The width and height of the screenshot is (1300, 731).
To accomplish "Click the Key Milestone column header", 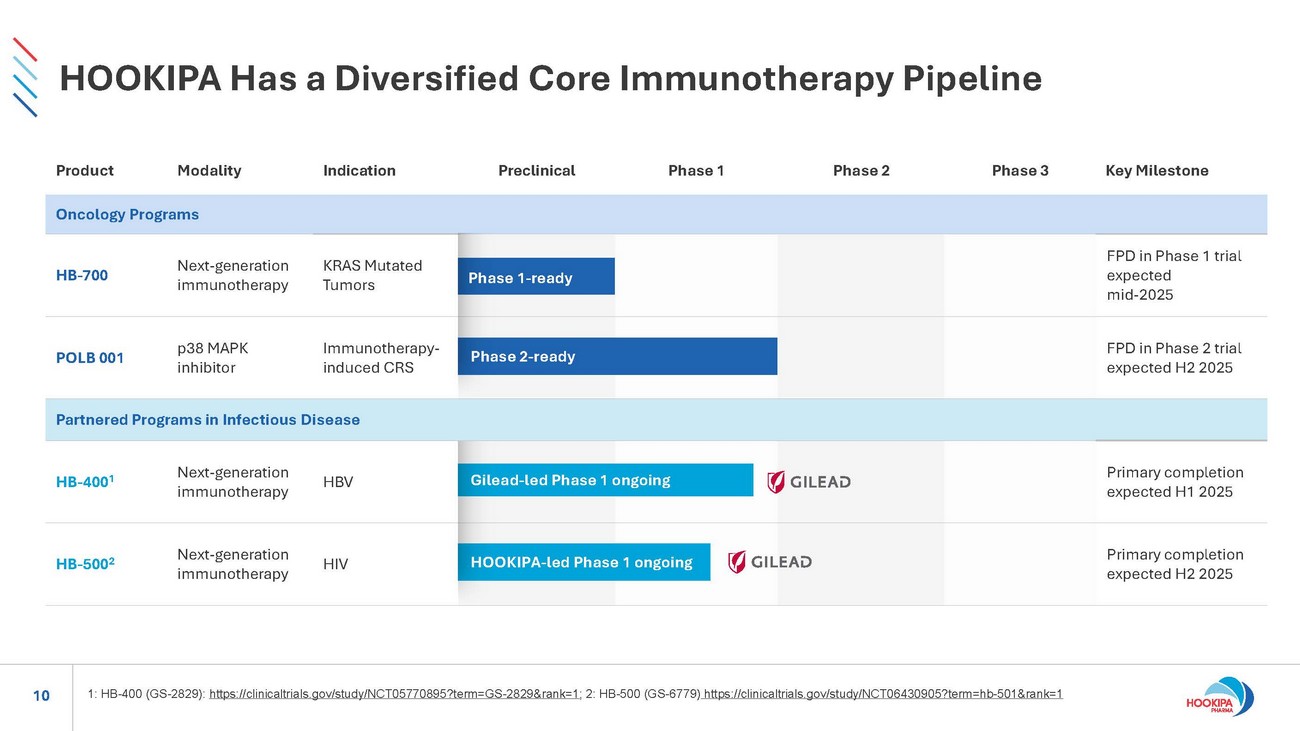I will pos(1157,170).
